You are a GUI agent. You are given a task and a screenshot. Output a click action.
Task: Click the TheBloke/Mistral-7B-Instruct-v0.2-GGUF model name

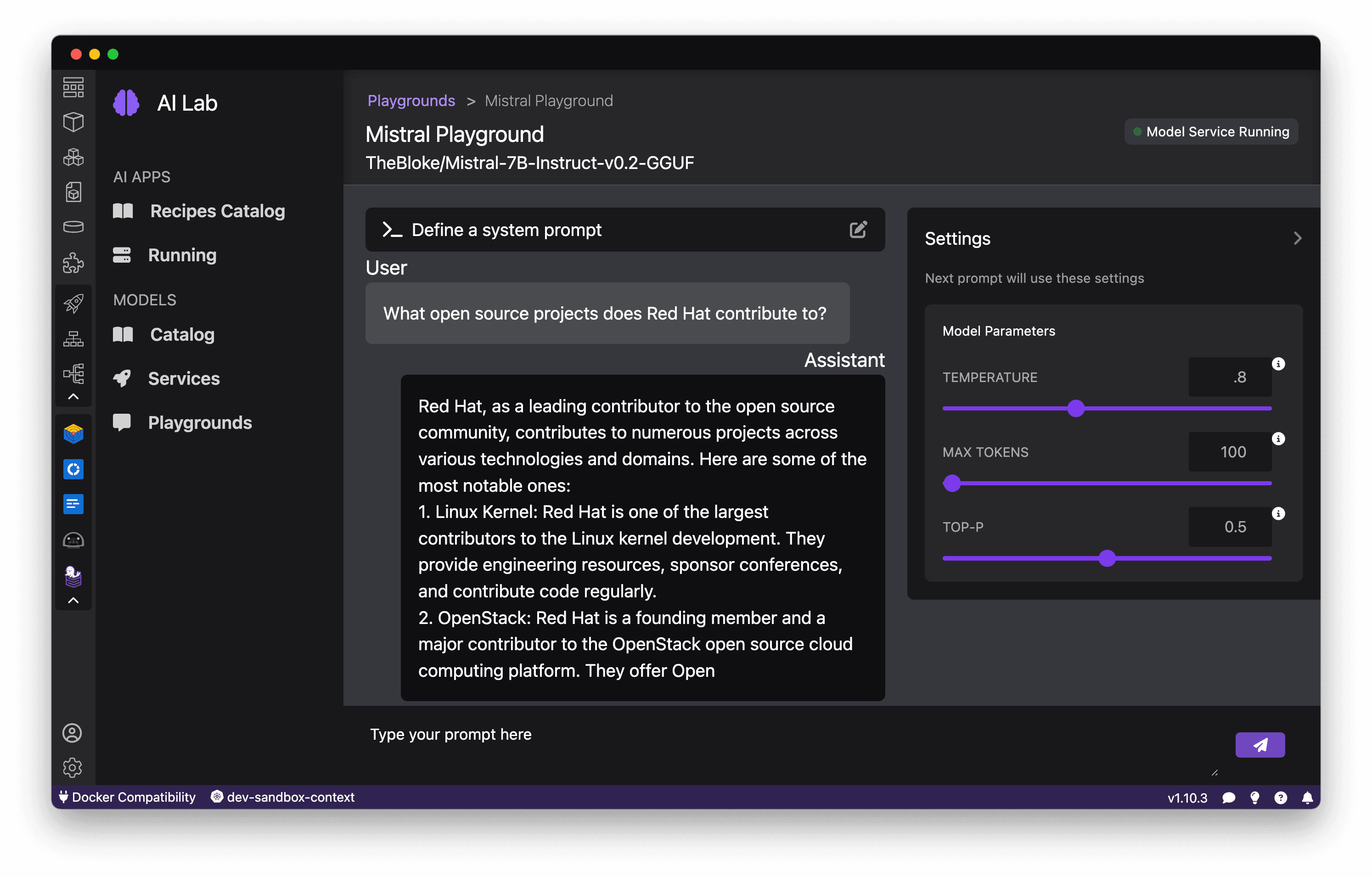[530, 163]
